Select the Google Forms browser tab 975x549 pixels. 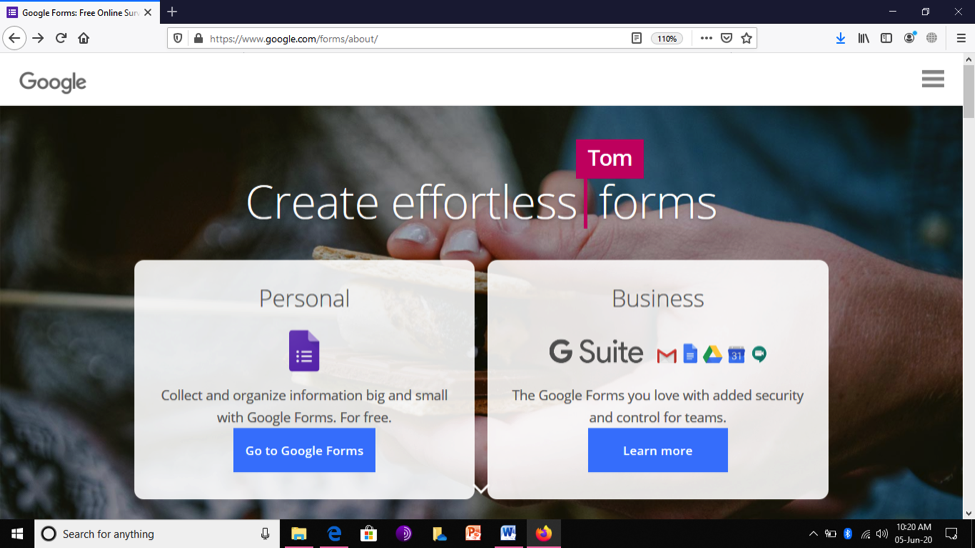coord(80,12)
